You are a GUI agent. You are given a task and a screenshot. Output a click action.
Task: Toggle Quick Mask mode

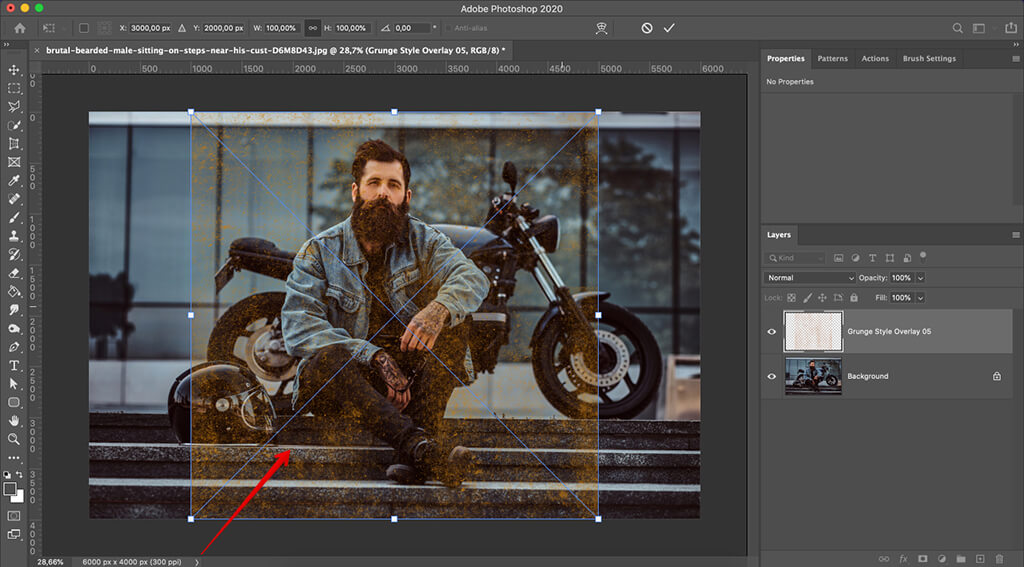14,515
